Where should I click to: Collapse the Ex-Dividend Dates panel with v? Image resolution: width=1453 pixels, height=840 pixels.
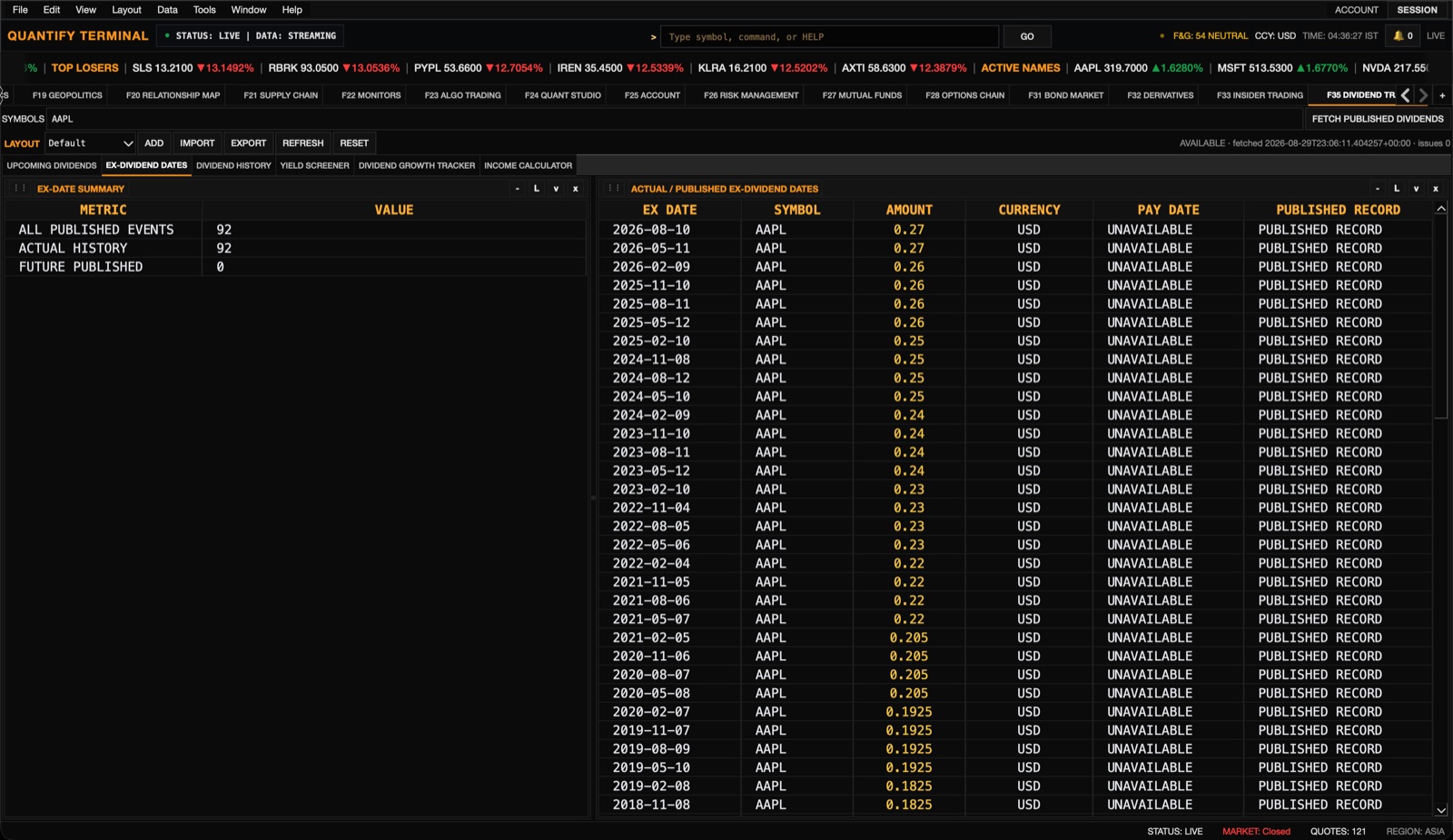coord(1416,189)
